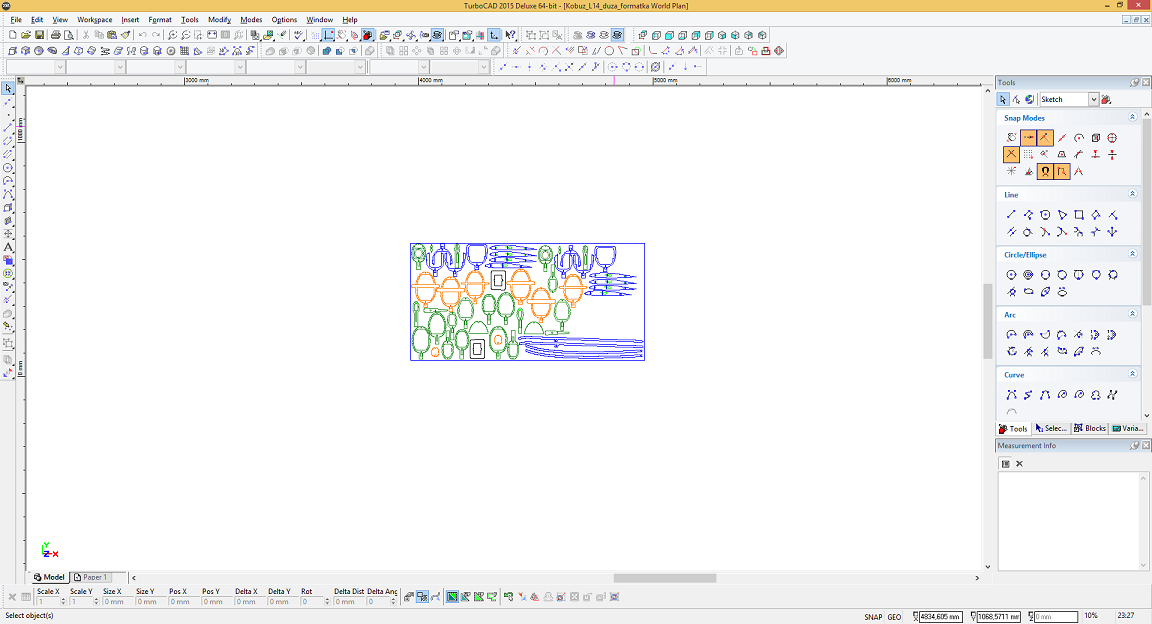Click the Print Preview icon
The width and height of the screenshot is (1152, 624).
69,35
